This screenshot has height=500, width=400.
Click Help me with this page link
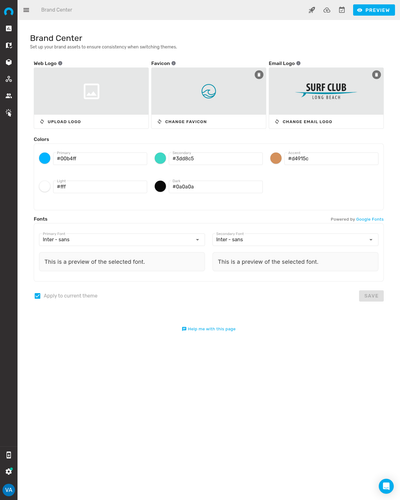pyautogui.click(x=209, y=329)
